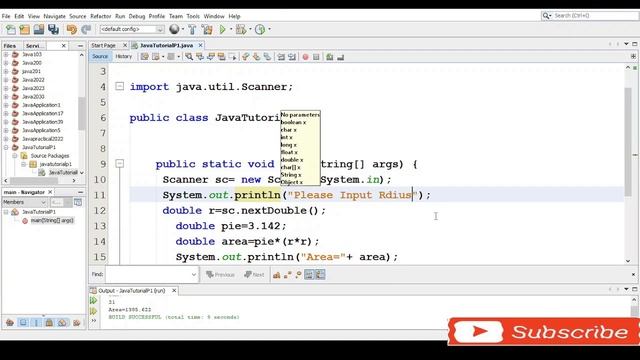Click the Re-run green arrows icon in the Output panel
This screenshot has width=640, height=360.
point(93,301)
